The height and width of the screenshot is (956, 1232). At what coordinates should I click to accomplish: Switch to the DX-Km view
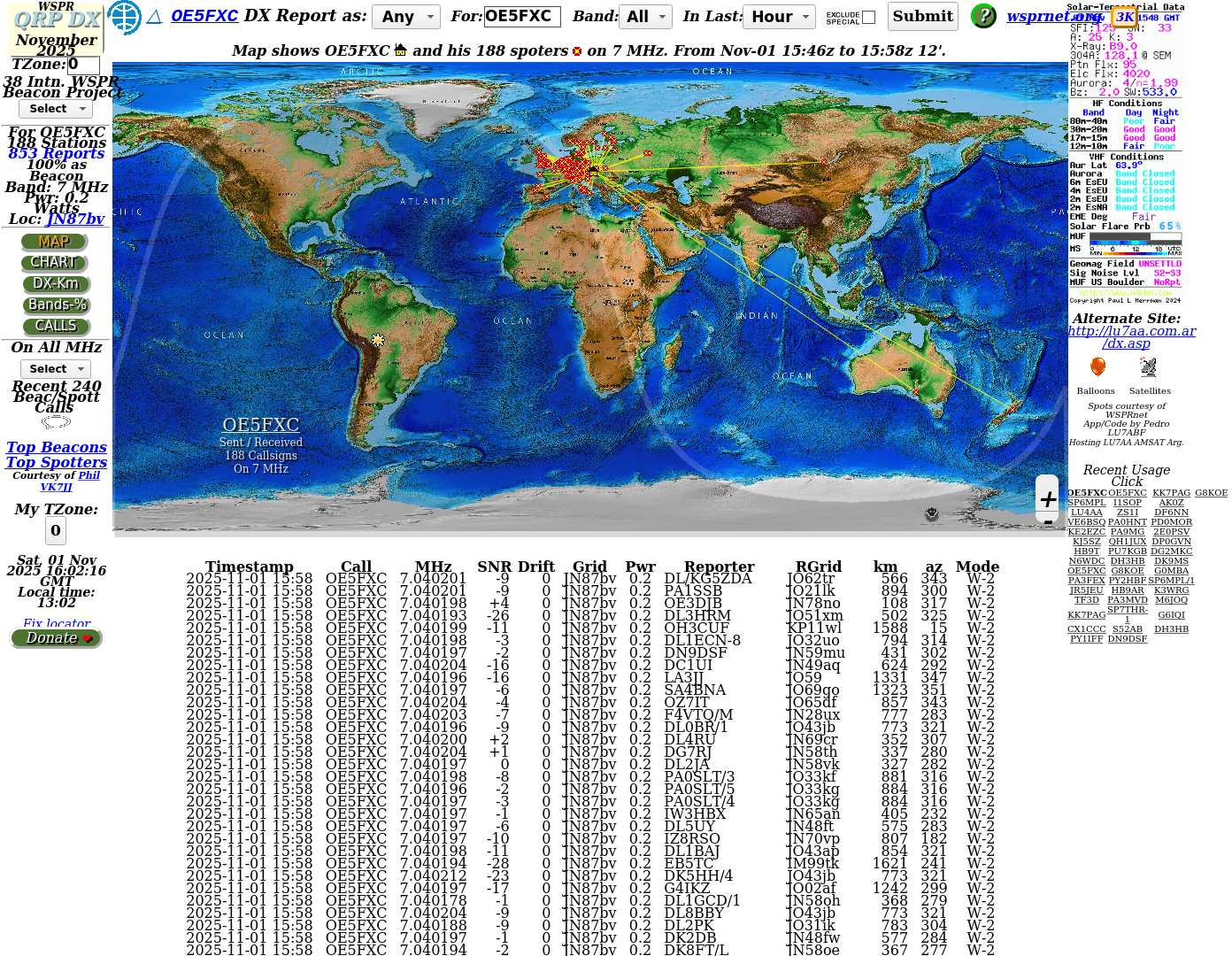pos(56,284)
